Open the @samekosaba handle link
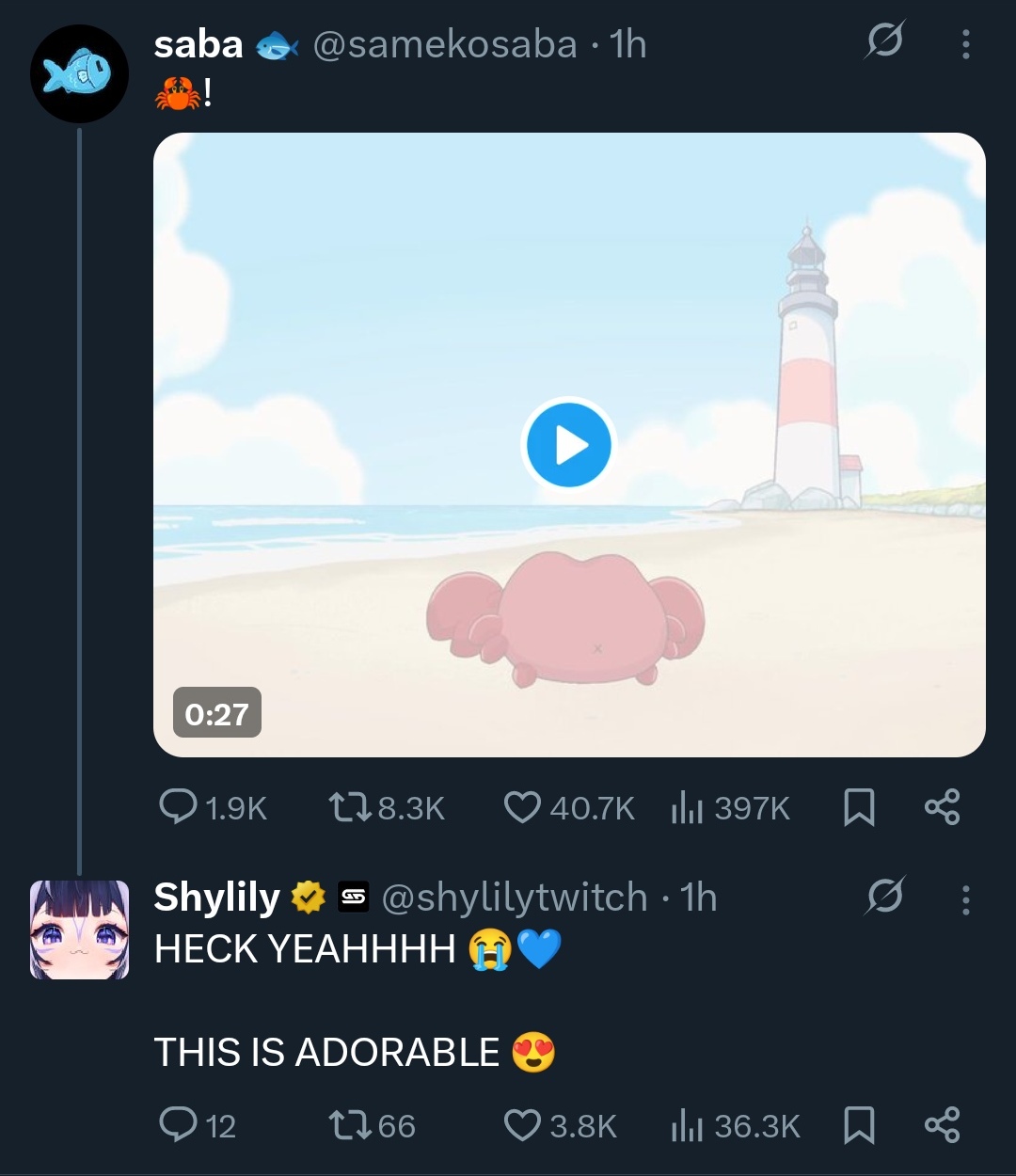Viewport: 1016px width, 1176px height. coord(444,44)
